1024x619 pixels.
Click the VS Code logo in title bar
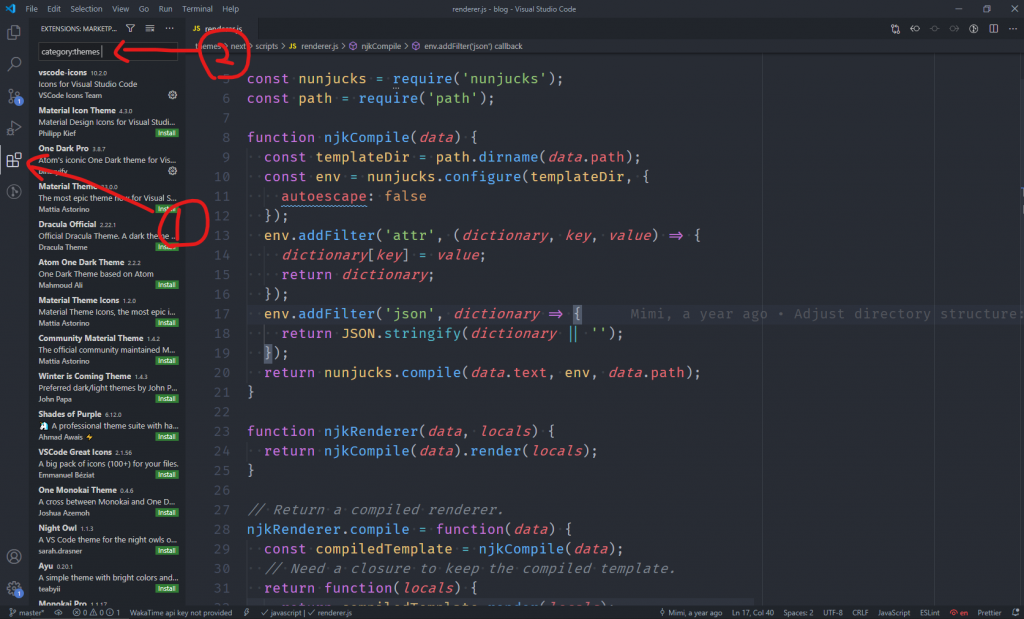click(10, 9)
